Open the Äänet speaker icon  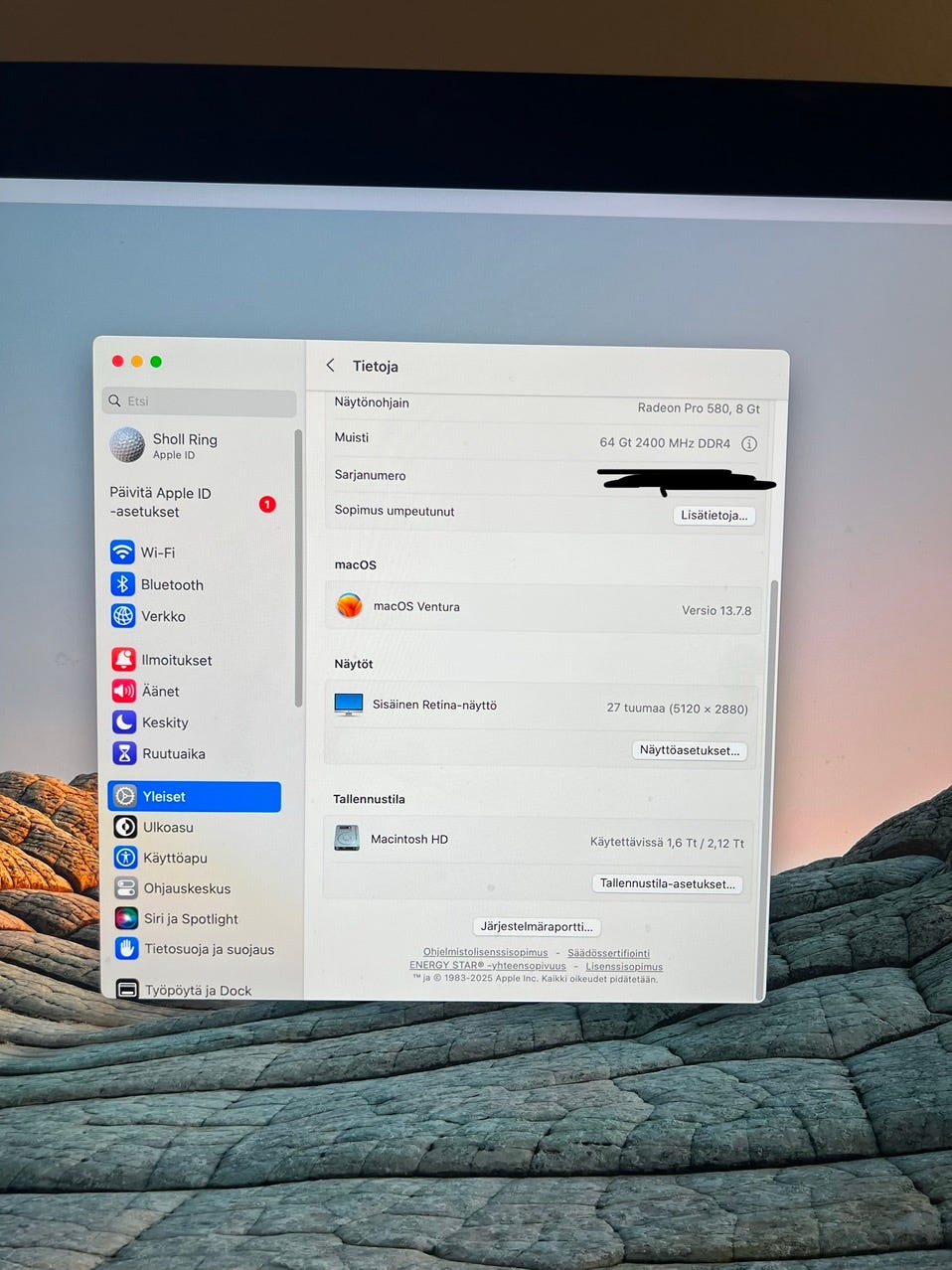pos(124,691)
